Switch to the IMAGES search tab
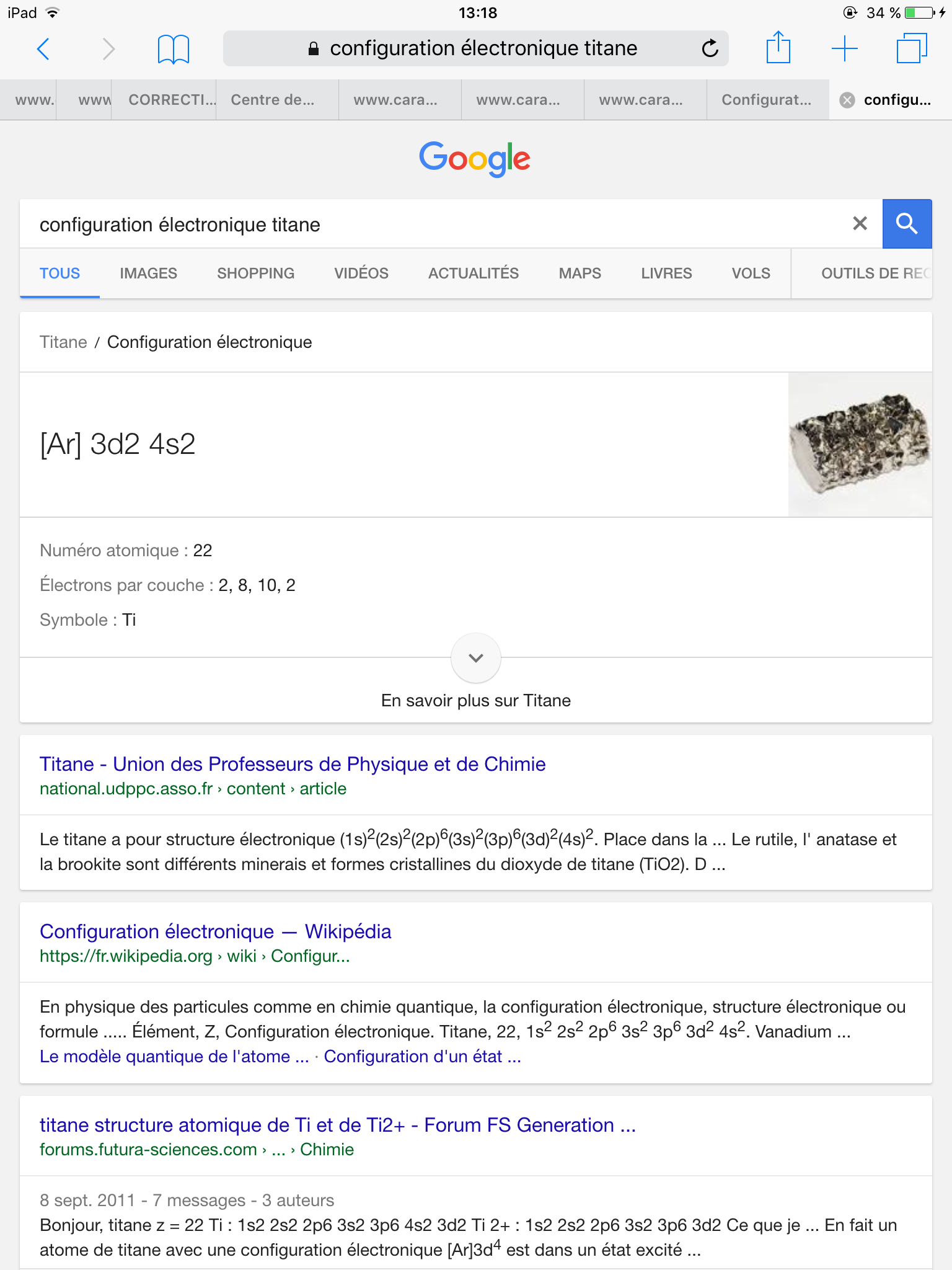The image size is (952, 1270). point(148,273)
